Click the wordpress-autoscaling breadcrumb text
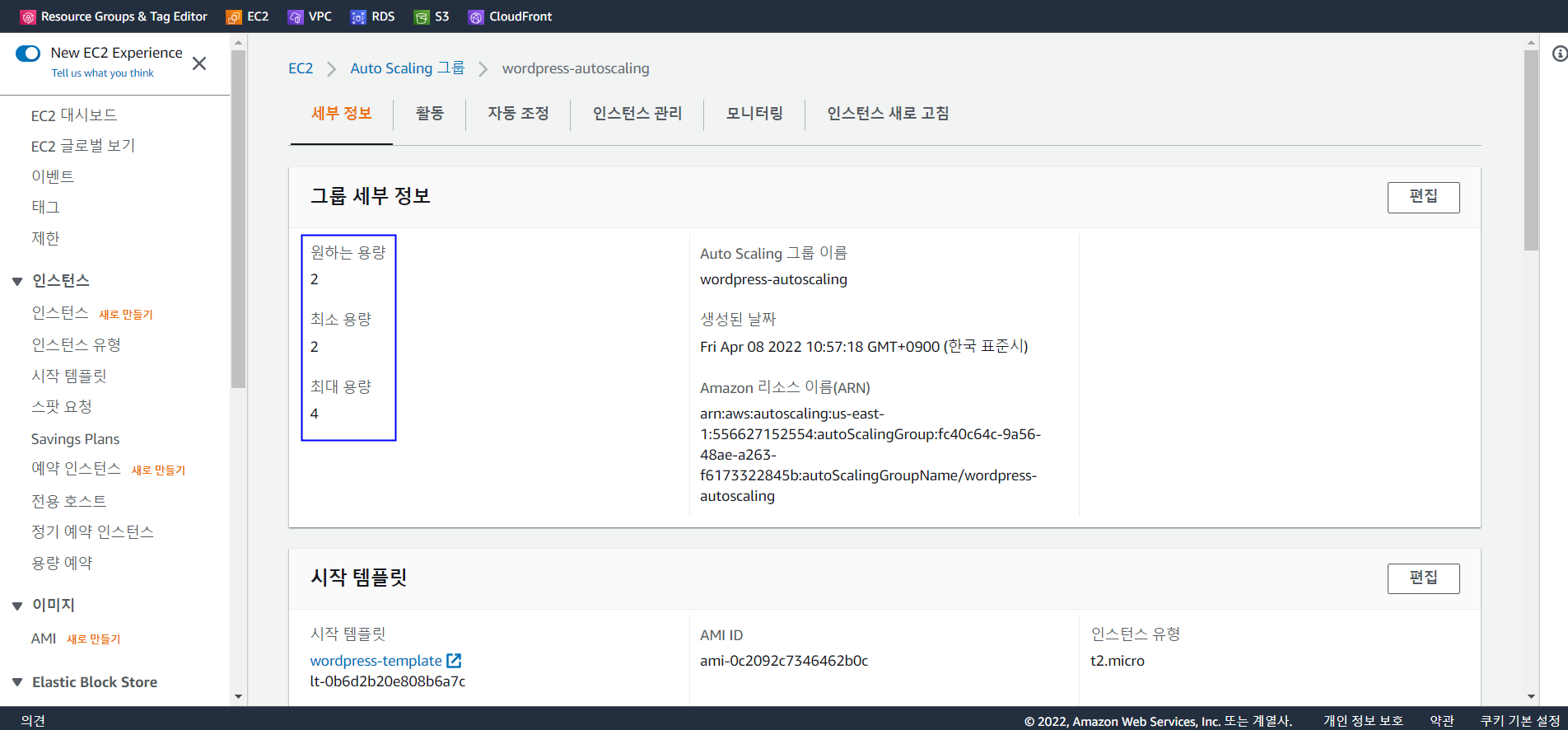 coord(576,68)
